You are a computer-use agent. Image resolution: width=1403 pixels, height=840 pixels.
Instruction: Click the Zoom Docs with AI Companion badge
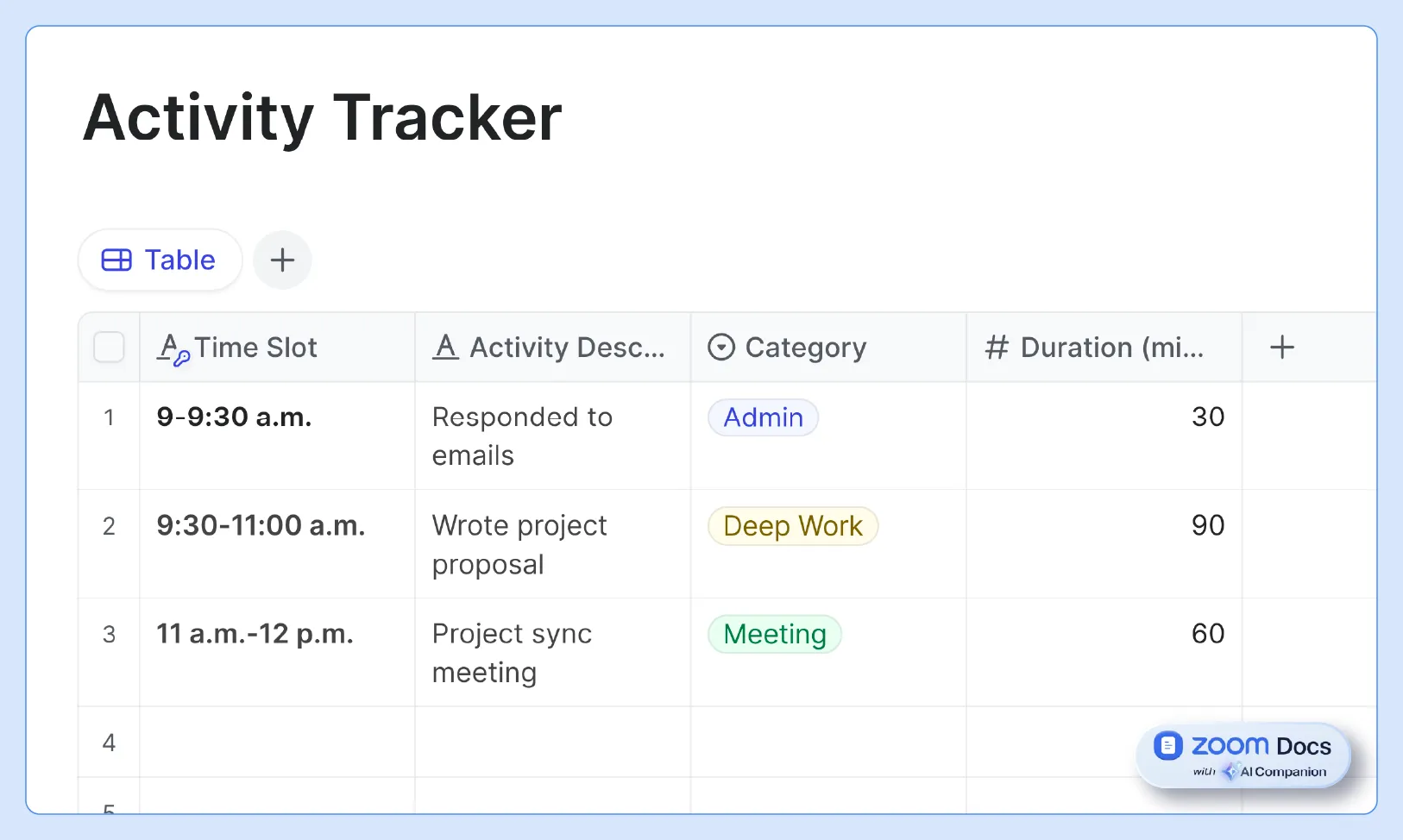pos(1243,755)
